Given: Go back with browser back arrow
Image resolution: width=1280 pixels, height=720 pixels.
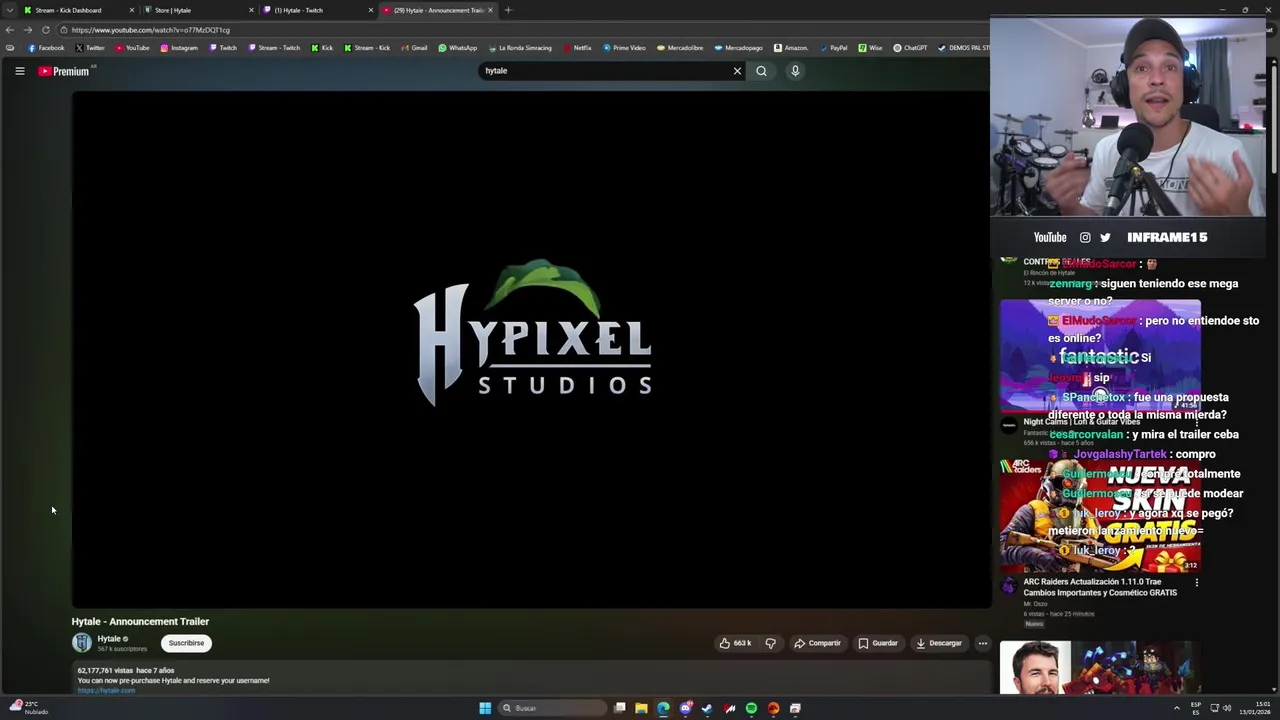Looking at the screenshot, I should click(x=10, y=30).
